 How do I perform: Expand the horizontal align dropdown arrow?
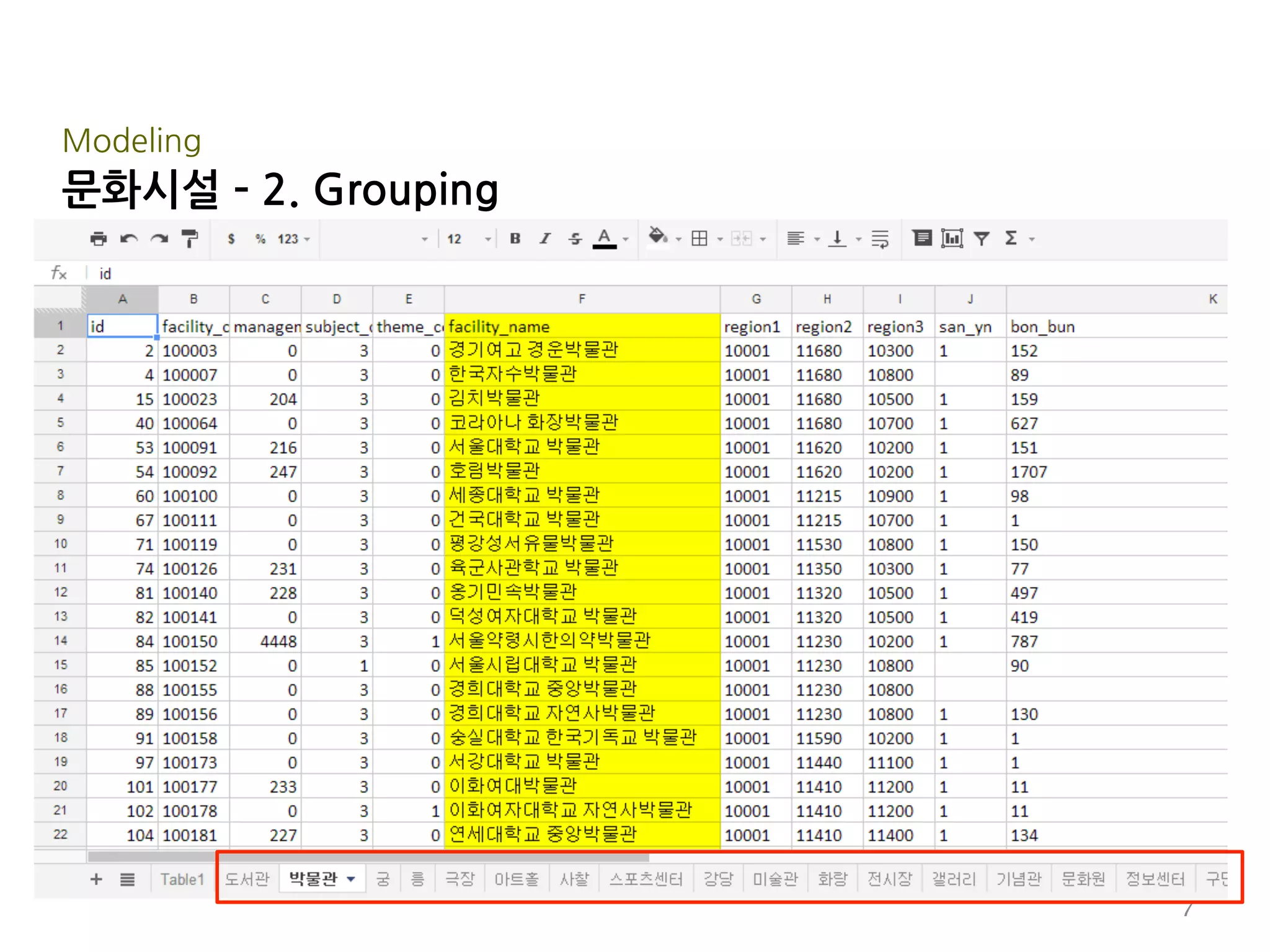[x=817, y=239]
